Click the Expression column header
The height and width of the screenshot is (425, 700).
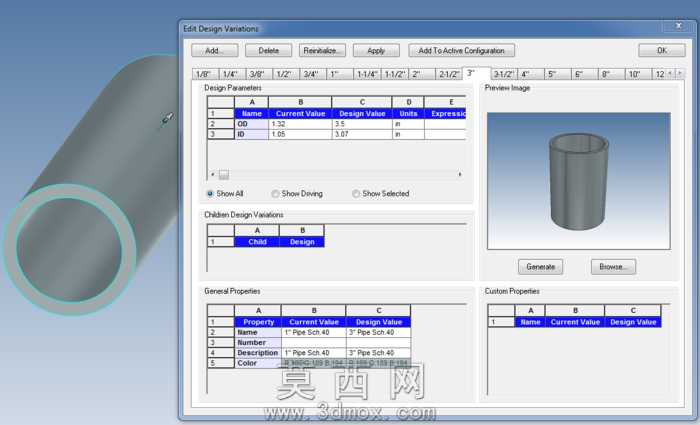point(446,114)
